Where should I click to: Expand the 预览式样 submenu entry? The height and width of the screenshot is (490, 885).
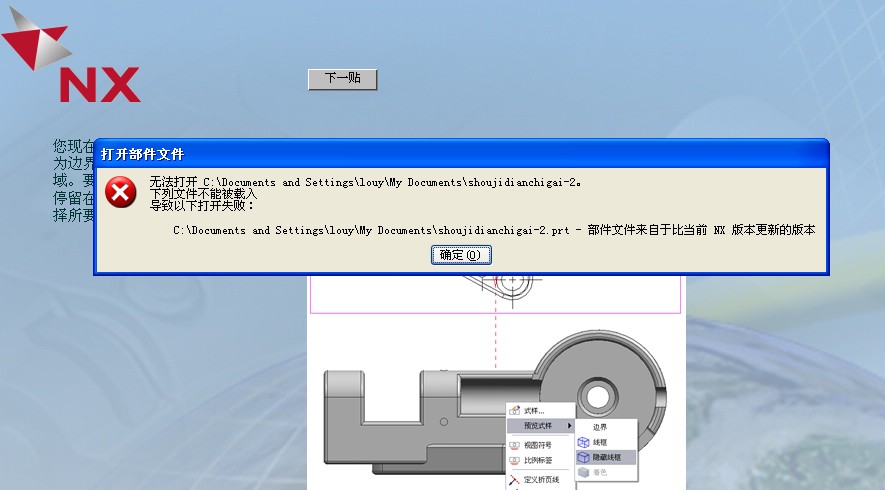540,425
